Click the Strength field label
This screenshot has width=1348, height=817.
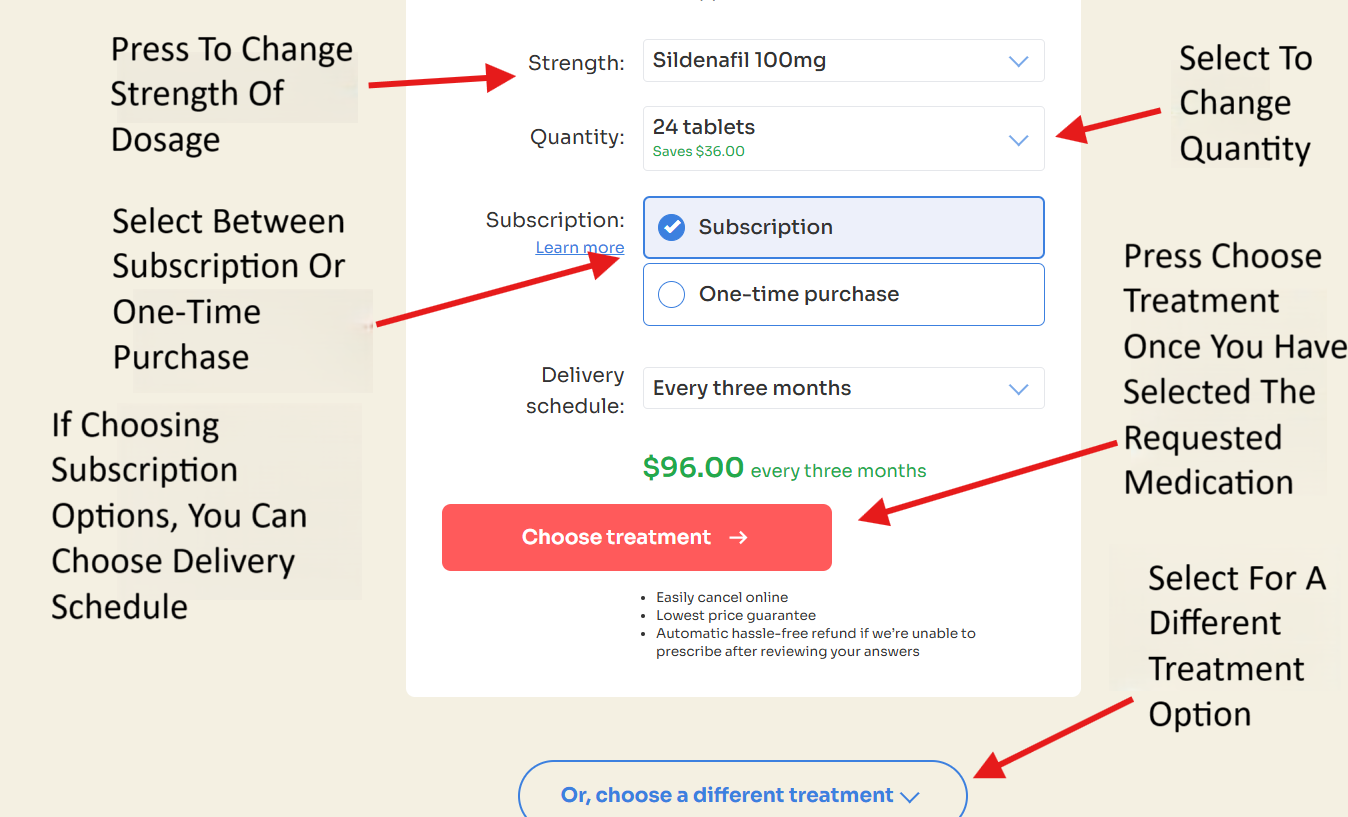[576, 63]
